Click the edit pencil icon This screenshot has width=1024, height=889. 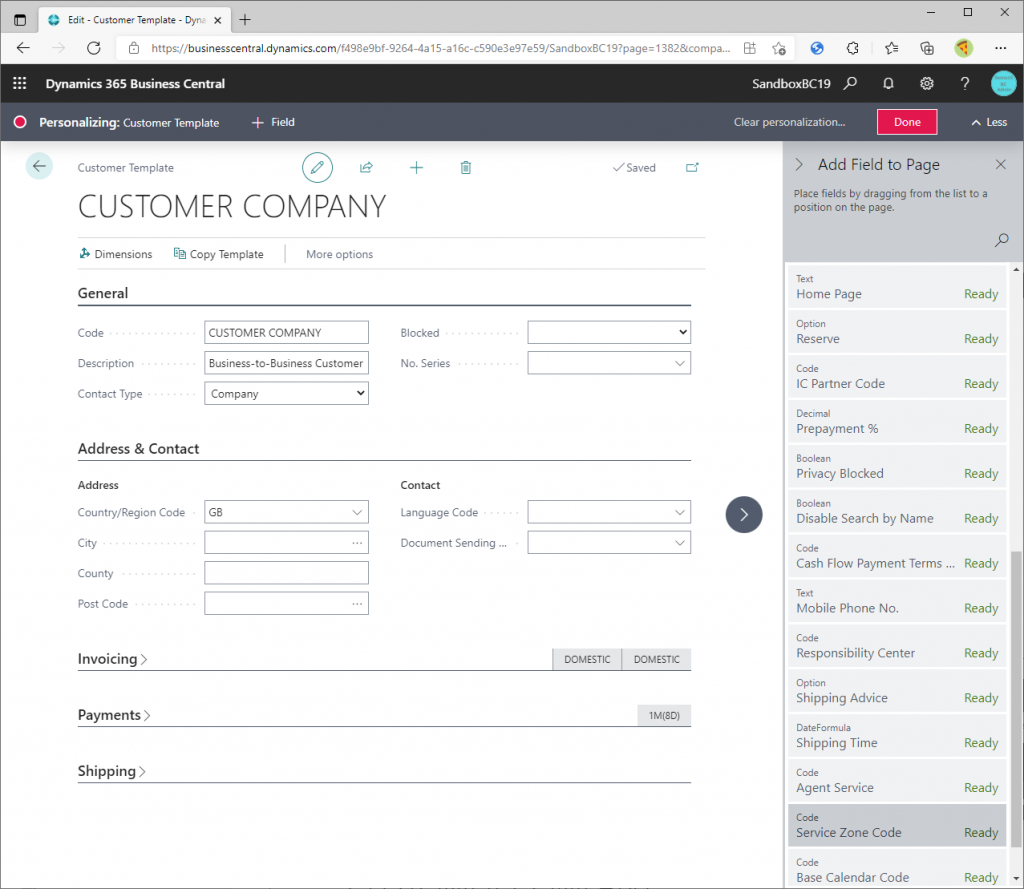pos(317,168)
